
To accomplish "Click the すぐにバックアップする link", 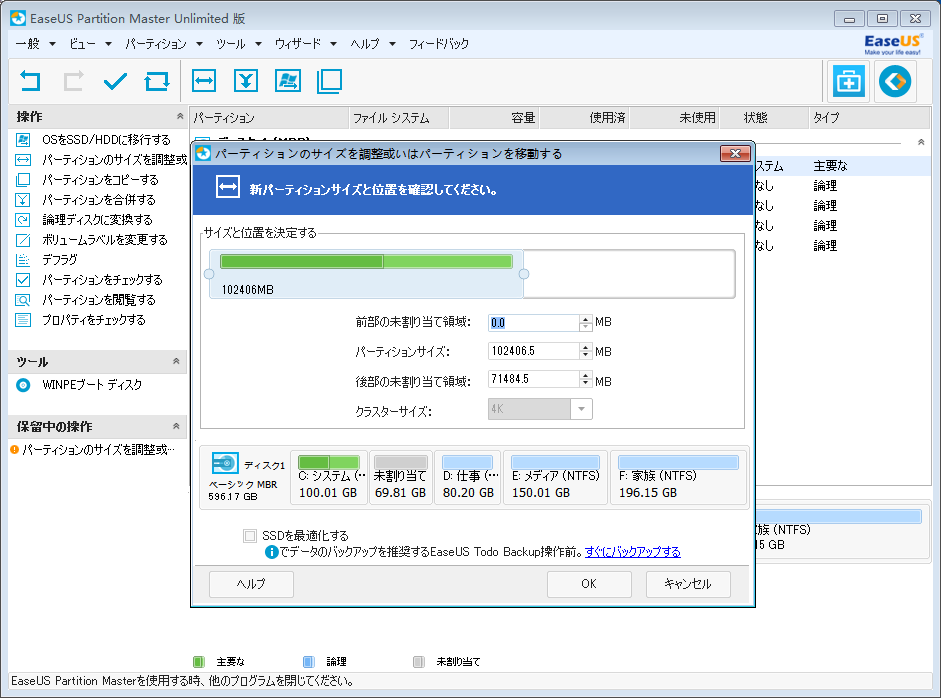I will coord(633,552).
